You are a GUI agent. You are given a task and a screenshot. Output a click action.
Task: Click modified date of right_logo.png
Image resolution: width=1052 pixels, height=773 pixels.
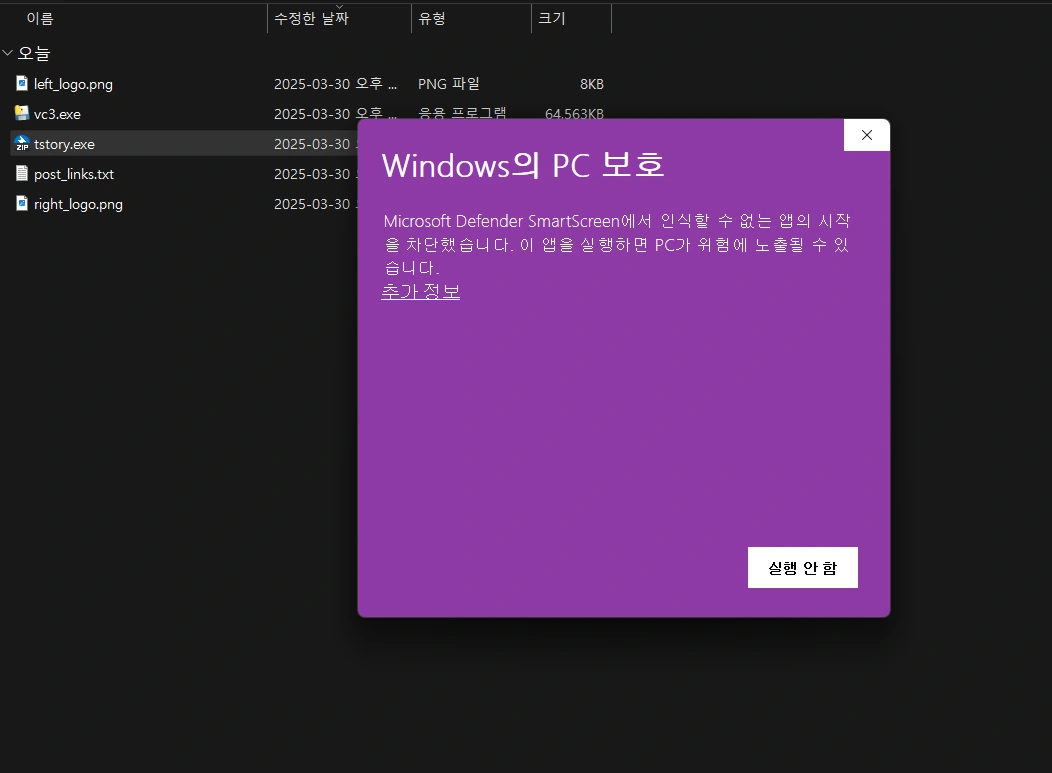pos(315,204)
